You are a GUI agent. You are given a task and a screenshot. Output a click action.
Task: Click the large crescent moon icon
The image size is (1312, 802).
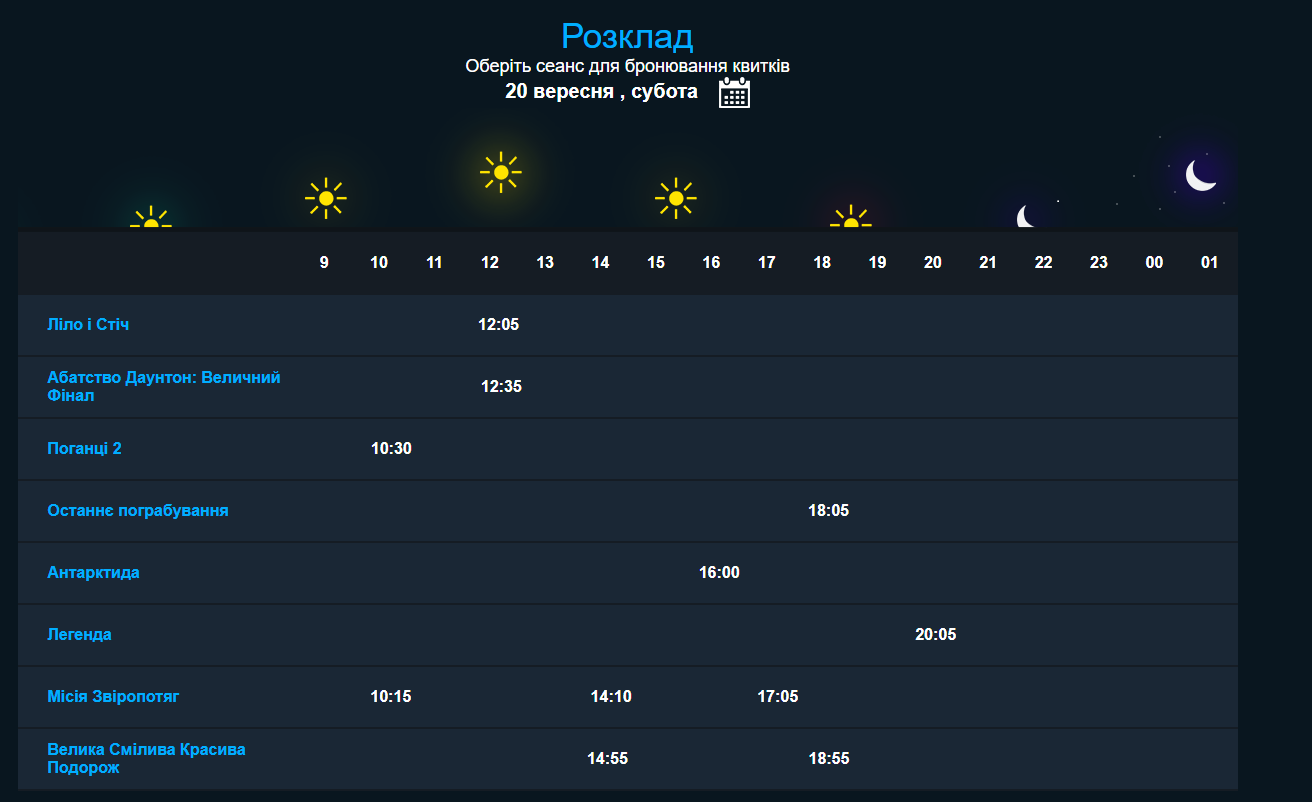click(x=1200, y=175)
